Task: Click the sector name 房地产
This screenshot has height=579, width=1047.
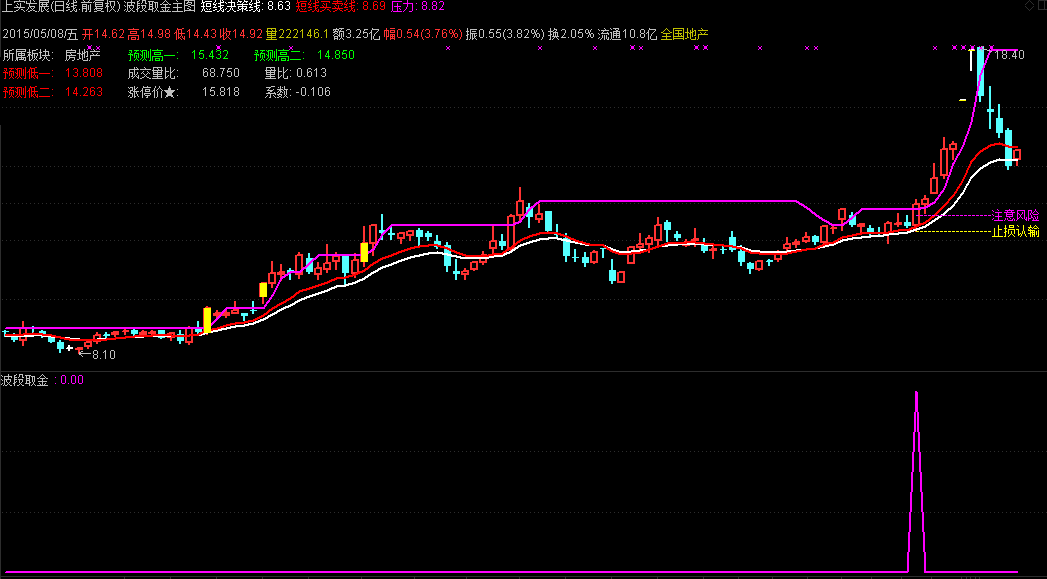Action: coord(82,55)
